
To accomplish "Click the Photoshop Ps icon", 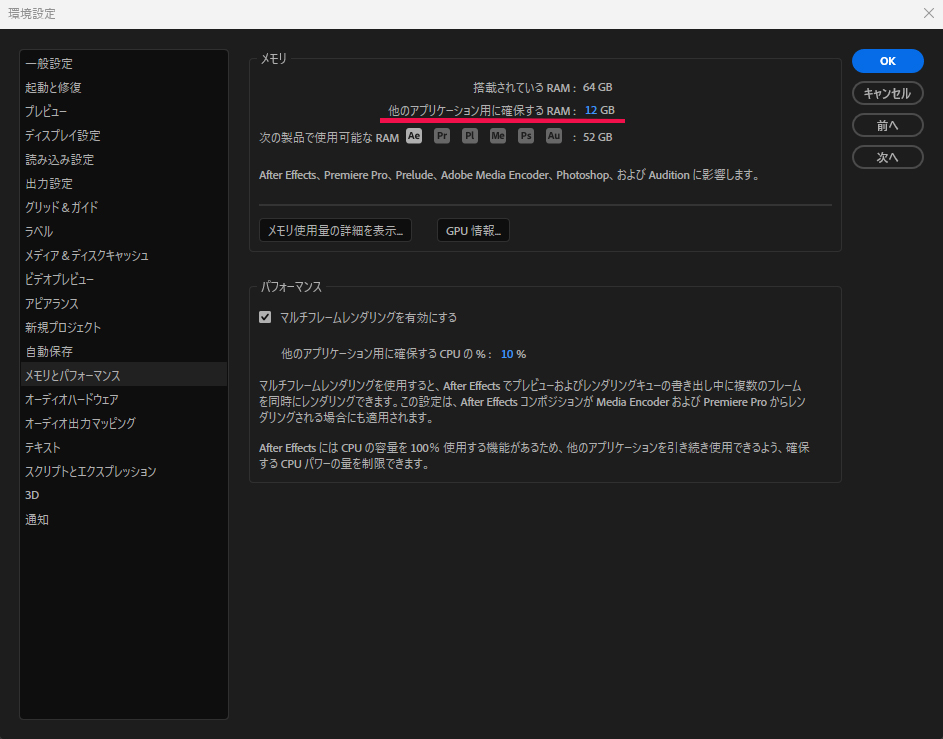I will pyautogui.click(x=526, y=136).
